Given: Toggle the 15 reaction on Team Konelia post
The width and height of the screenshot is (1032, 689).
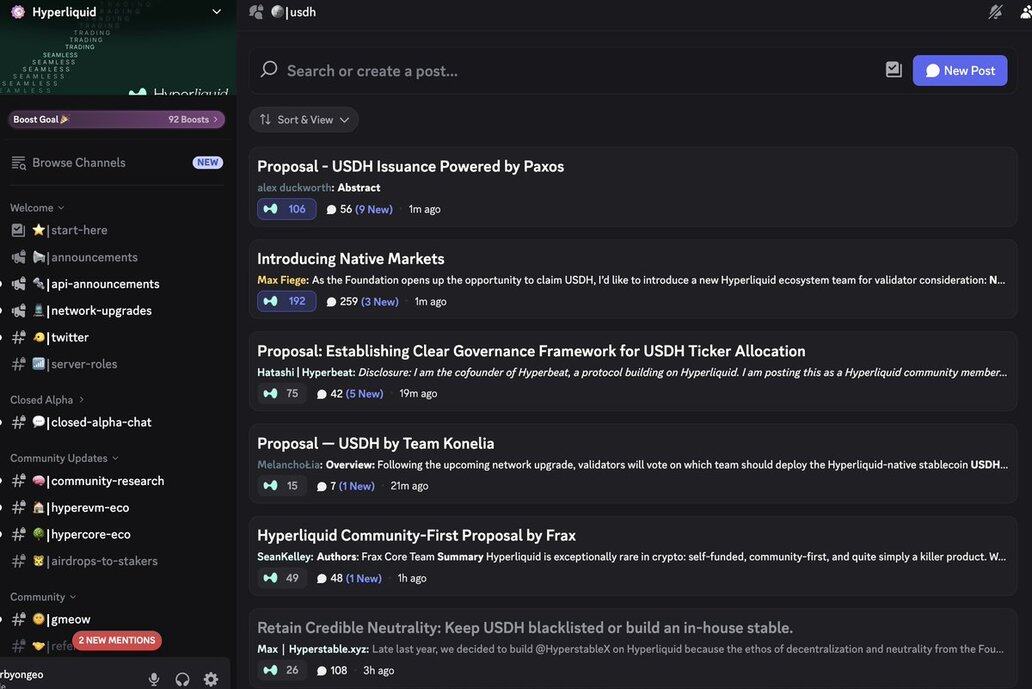Looking at the screenshot, I should tap(281, 486).
